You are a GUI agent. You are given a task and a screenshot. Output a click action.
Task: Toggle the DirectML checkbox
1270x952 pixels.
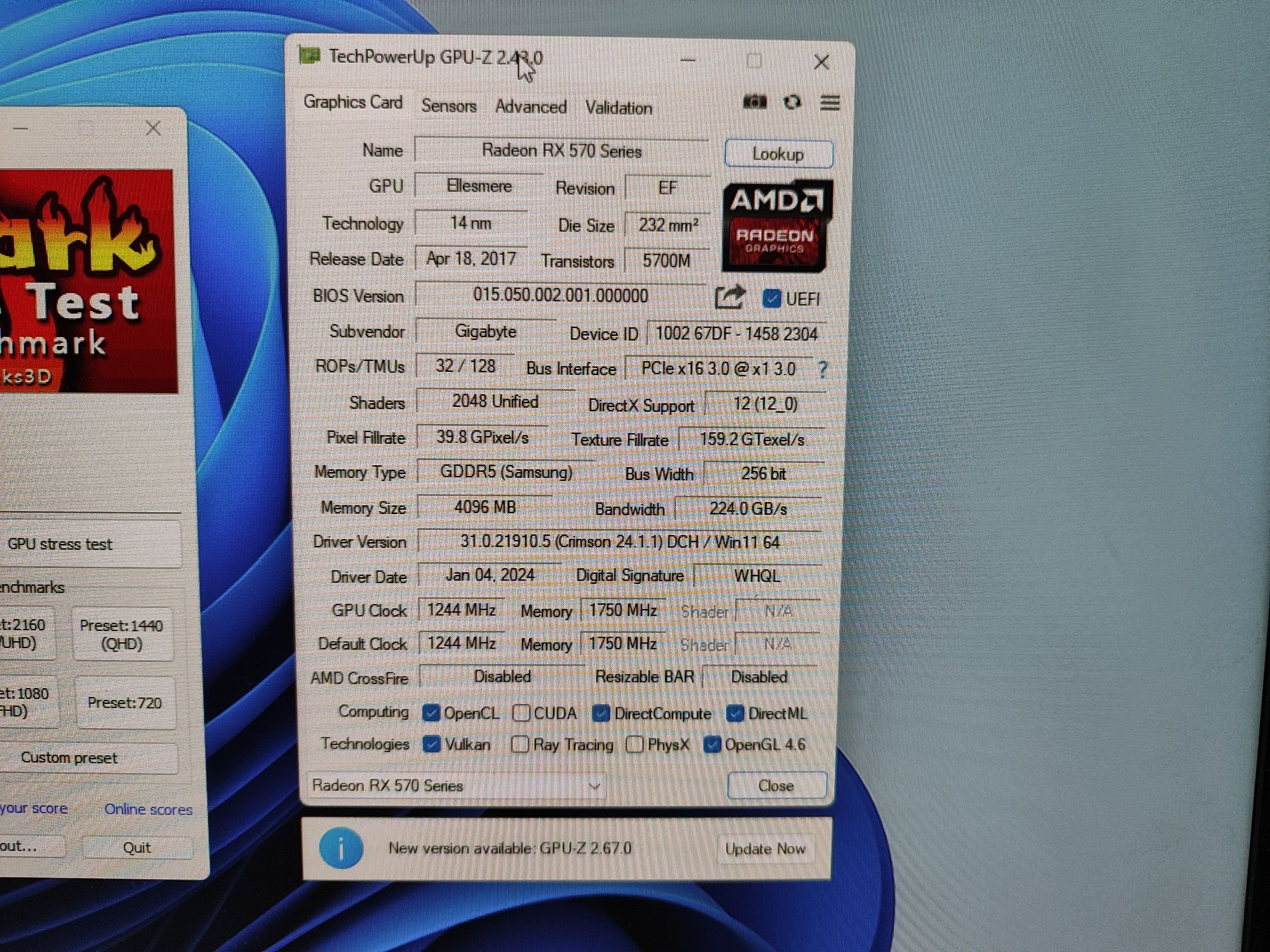pos(735,713)
